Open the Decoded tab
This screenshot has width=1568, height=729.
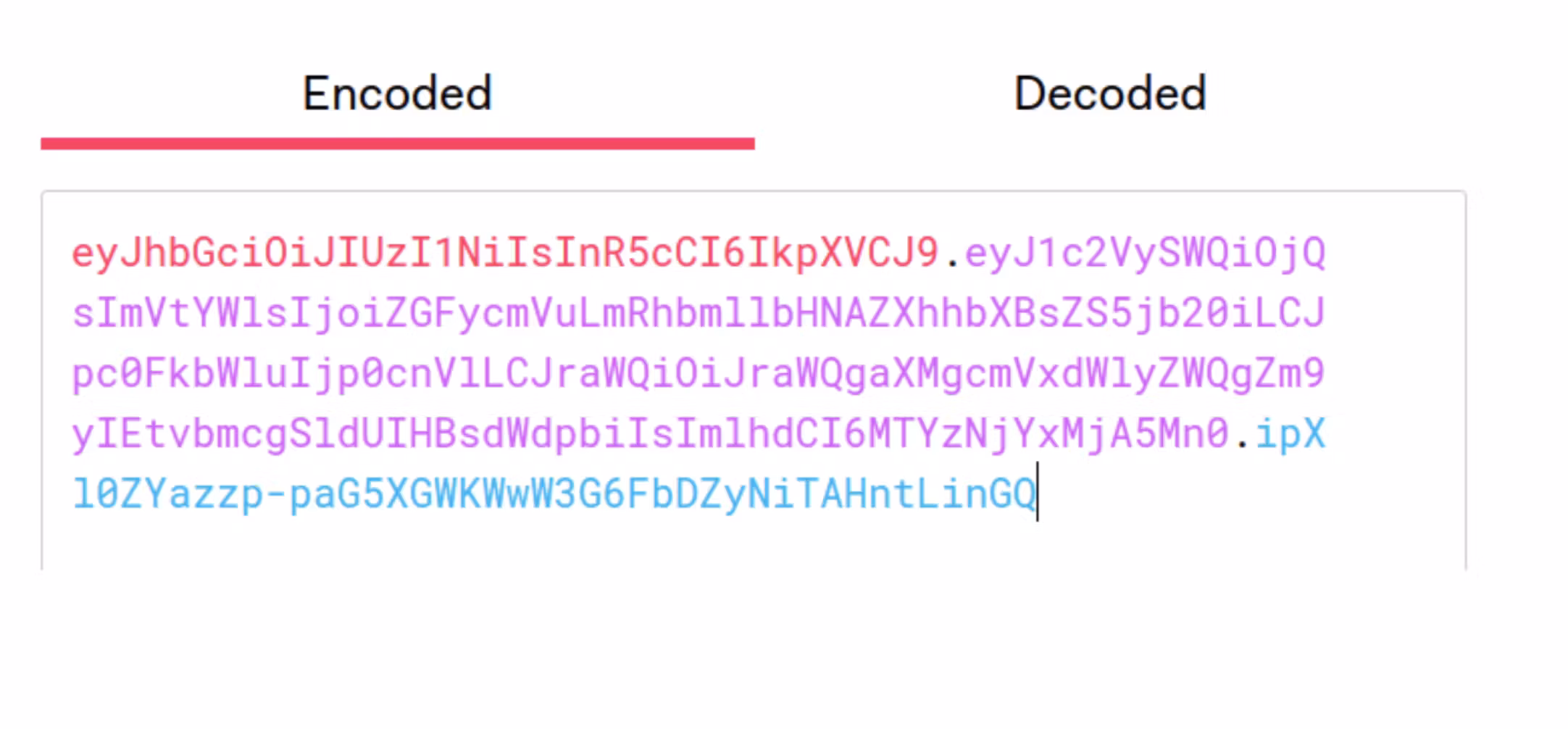pyautogui.click(x=1109, y=93)
